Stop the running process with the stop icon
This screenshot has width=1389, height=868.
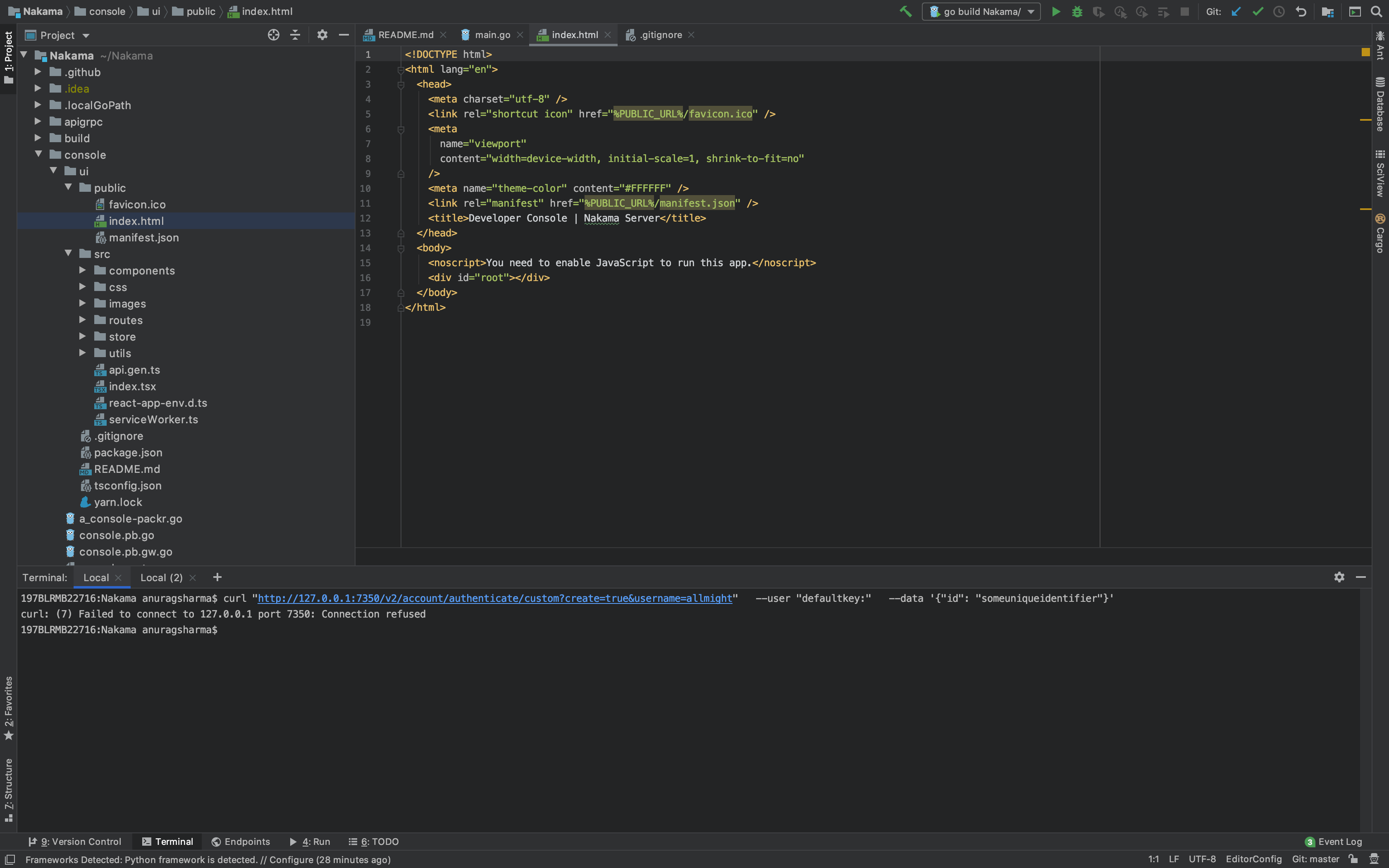pyautogui.click(x=1185, y=12)
